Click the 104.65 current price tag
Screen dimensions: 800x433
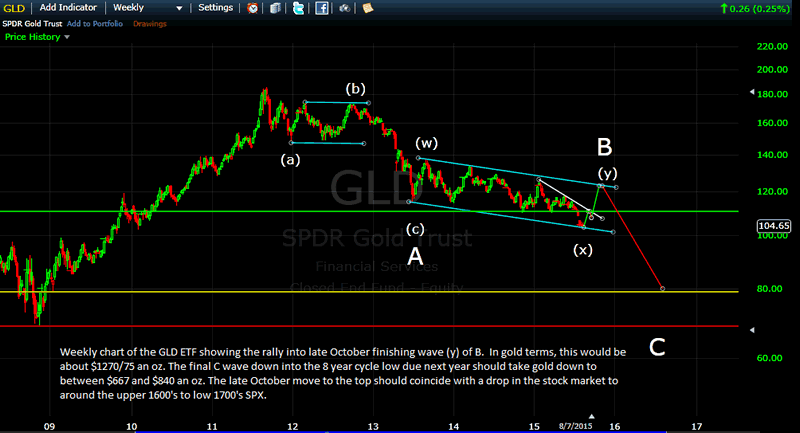774,226
